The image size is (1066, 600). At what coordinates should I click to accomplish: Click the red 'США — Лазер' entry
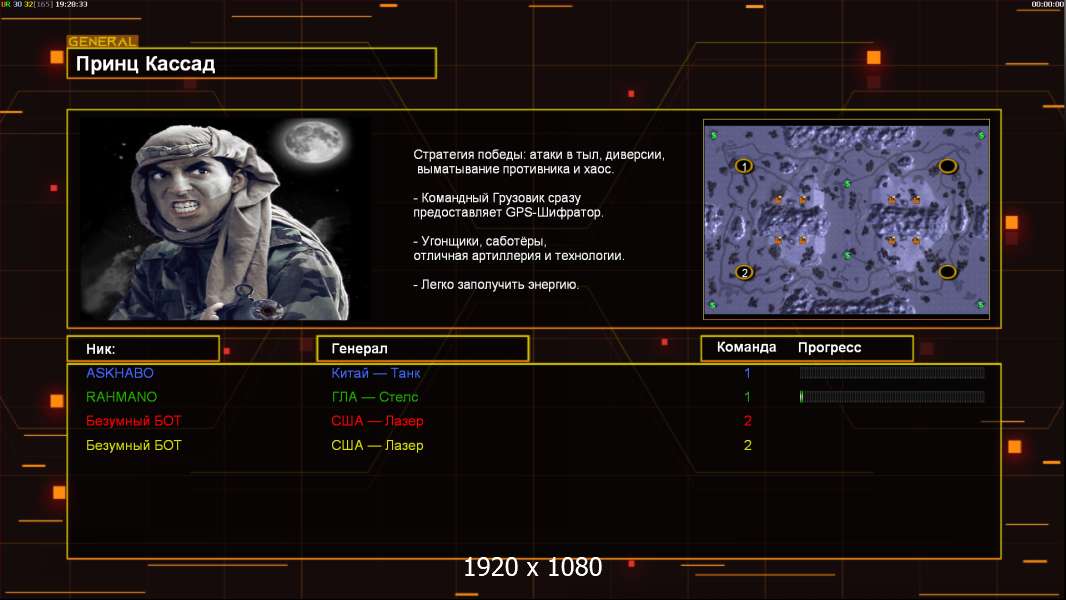point(377,421)
